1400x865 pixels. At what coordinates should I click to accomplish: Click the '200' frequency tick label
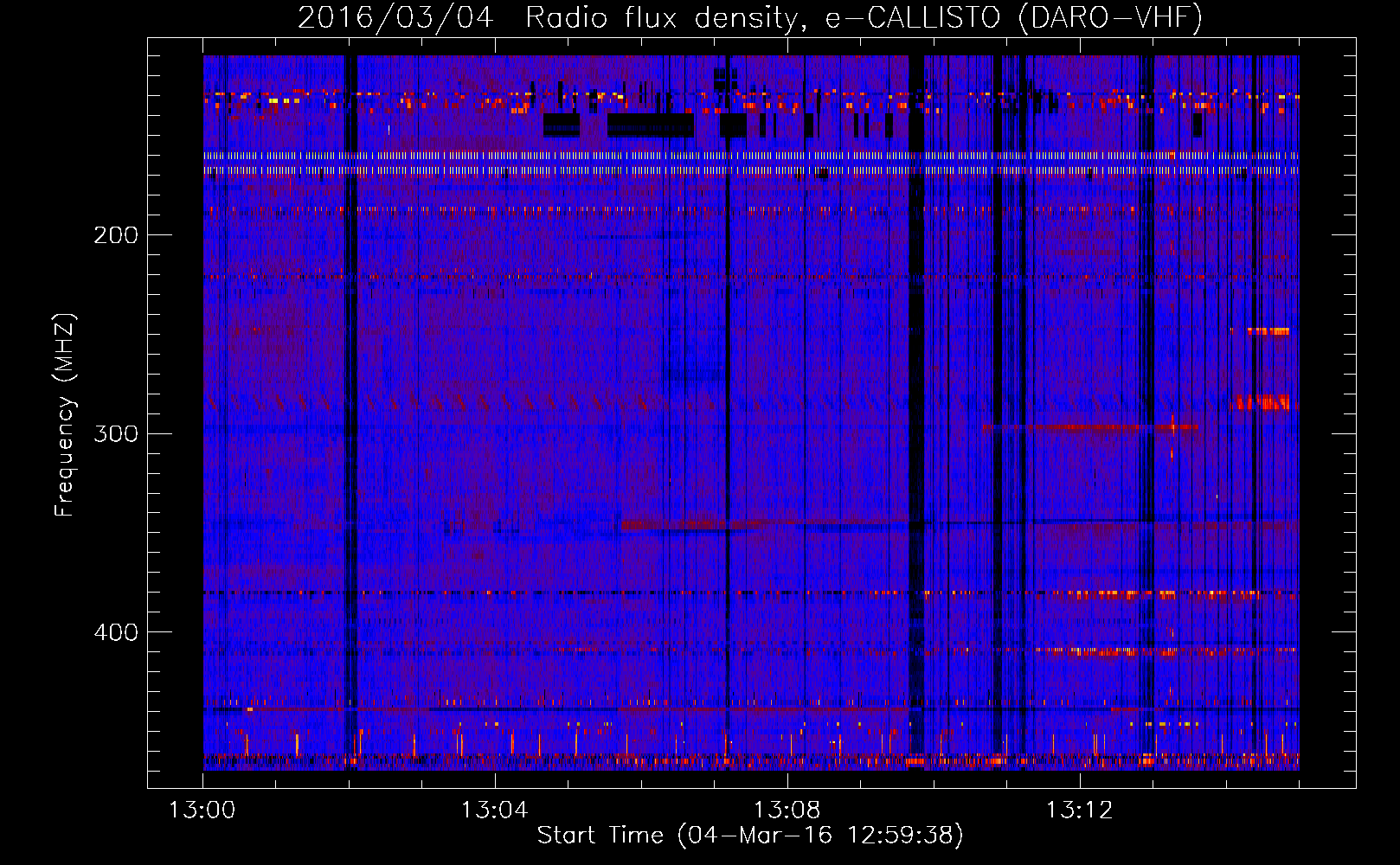[116, 235]
